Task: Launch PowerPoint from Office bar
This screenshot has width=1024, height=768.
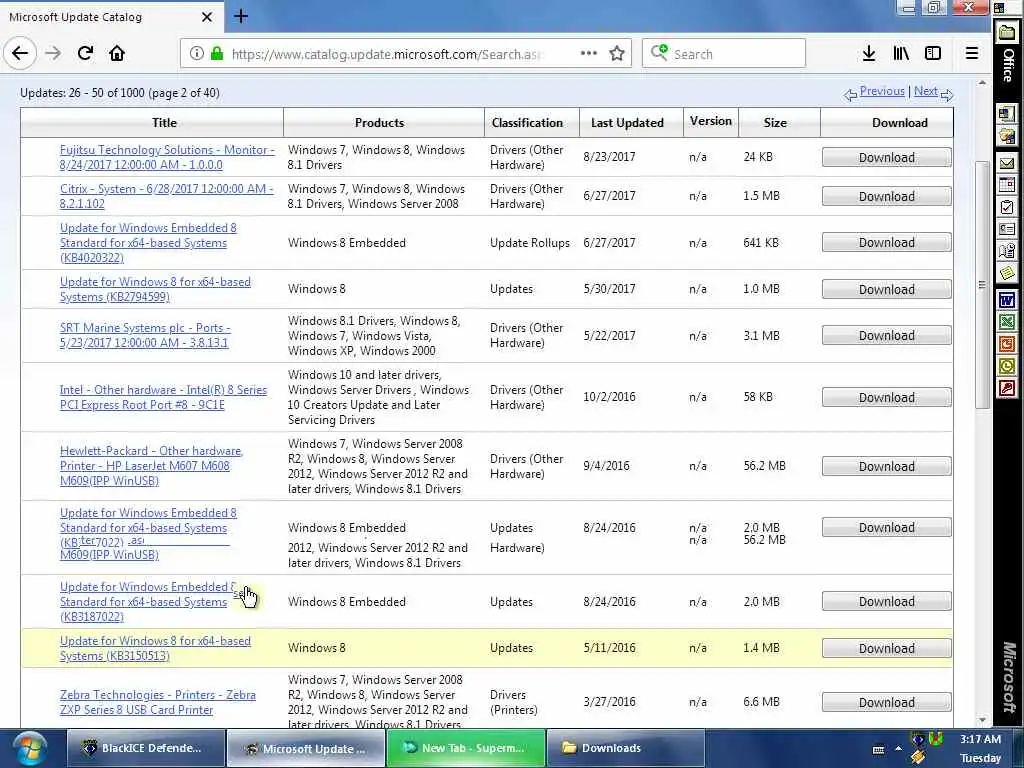Action: (1007, 344)
